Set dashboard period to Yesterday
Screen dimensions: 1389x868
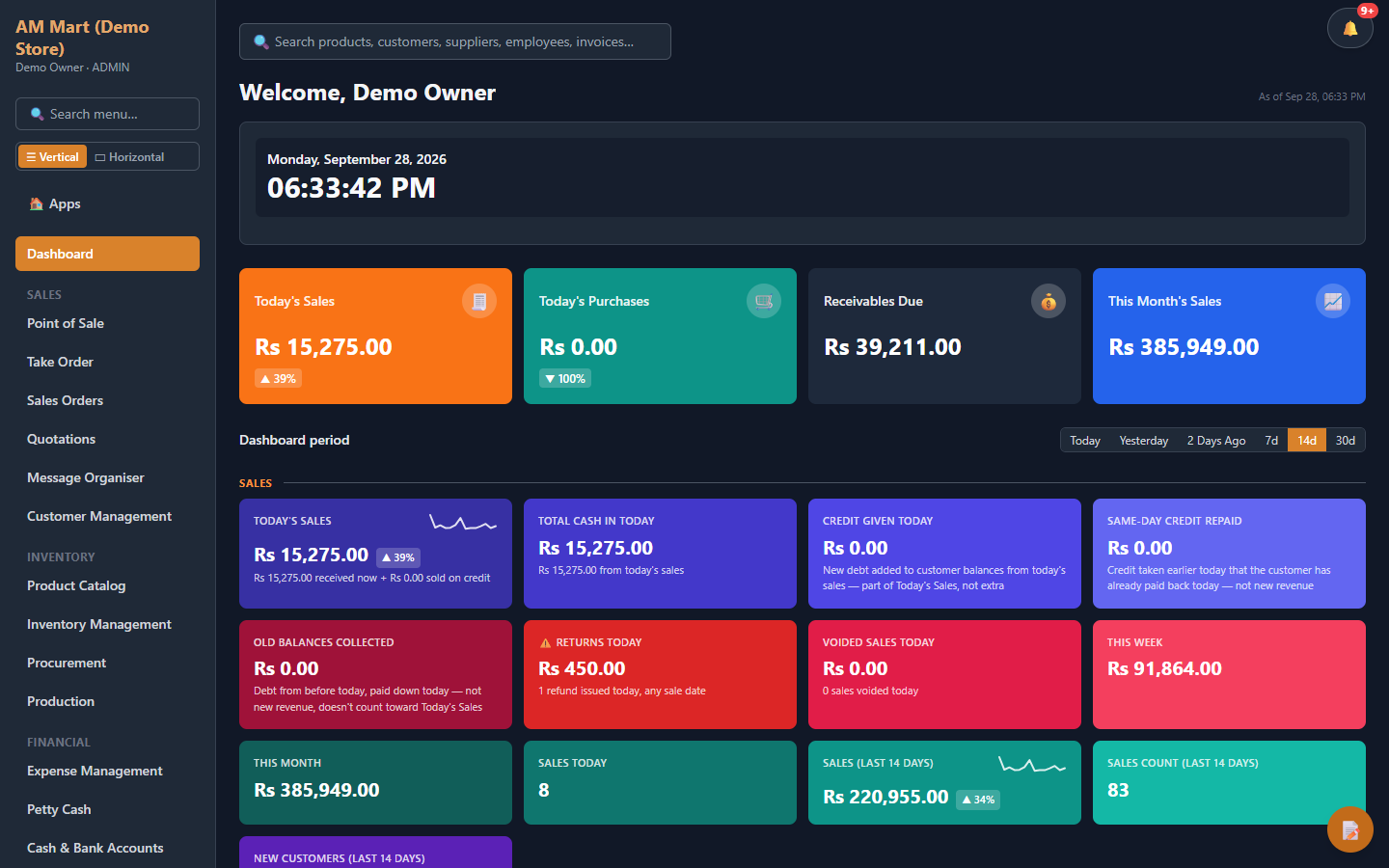[x=1144, y=440]
